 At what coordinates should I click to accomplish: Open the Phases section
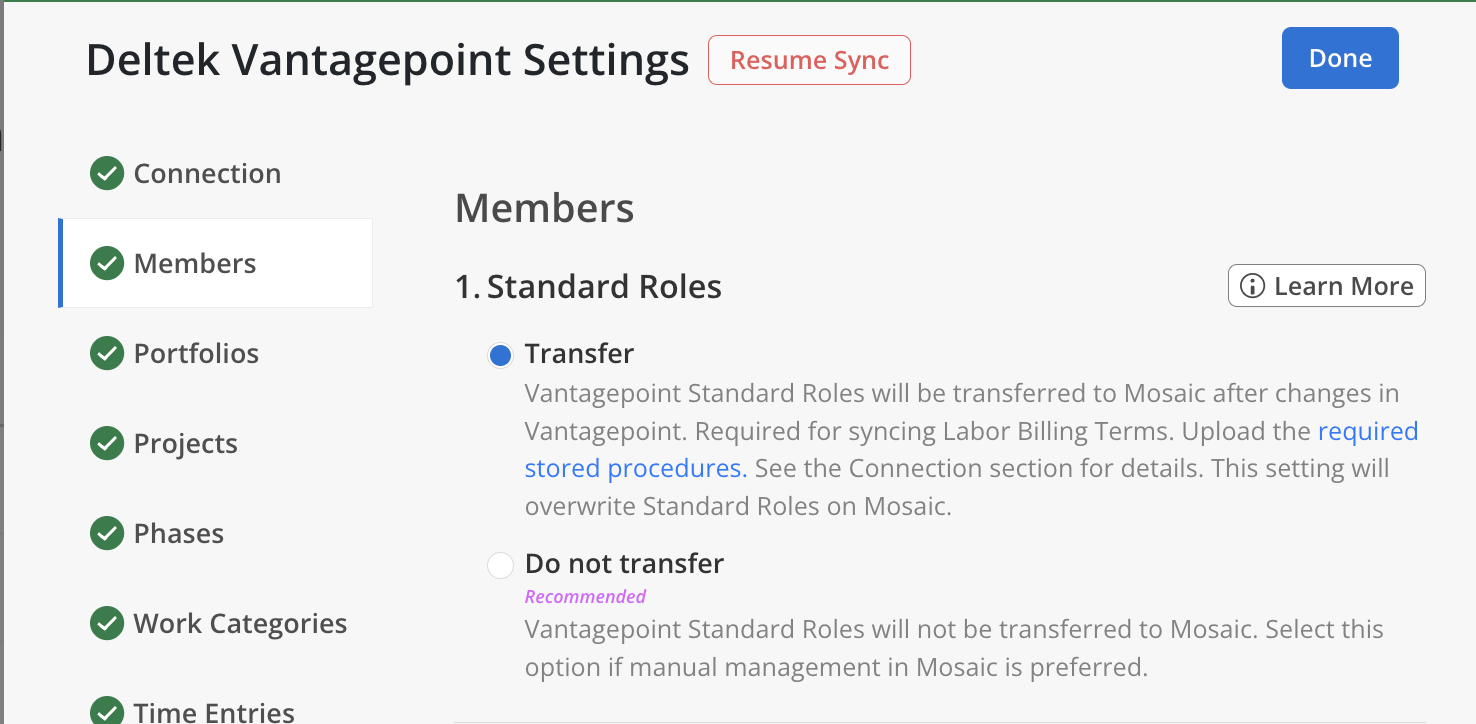[179, 533]
